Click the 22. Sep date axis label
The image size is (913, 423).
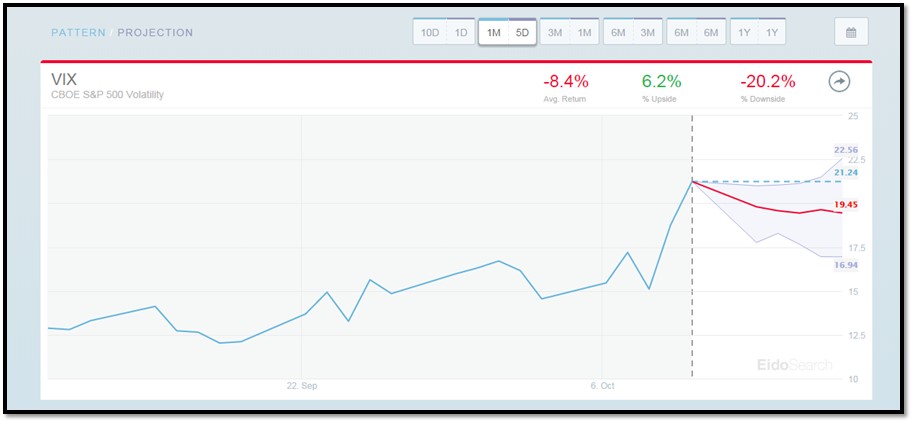pos(302,386)
